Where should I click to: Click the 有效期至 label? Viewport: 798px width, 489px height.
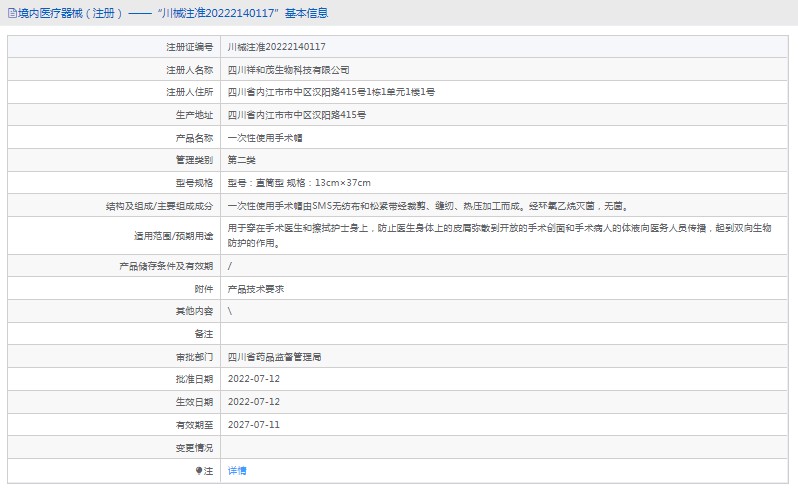(x=194, y=425)
